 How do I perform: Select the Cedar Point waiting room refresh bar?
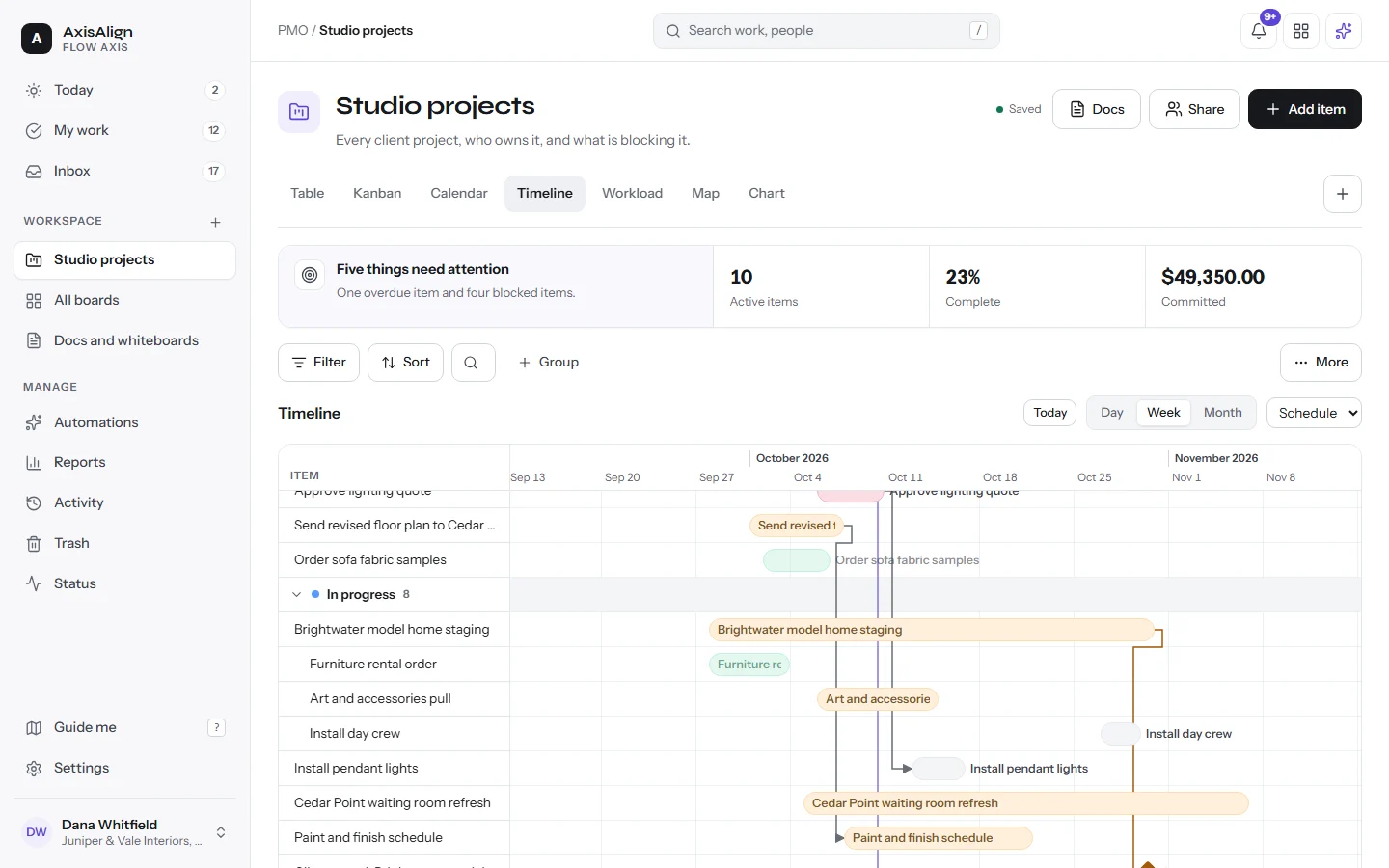point(1026,803)
